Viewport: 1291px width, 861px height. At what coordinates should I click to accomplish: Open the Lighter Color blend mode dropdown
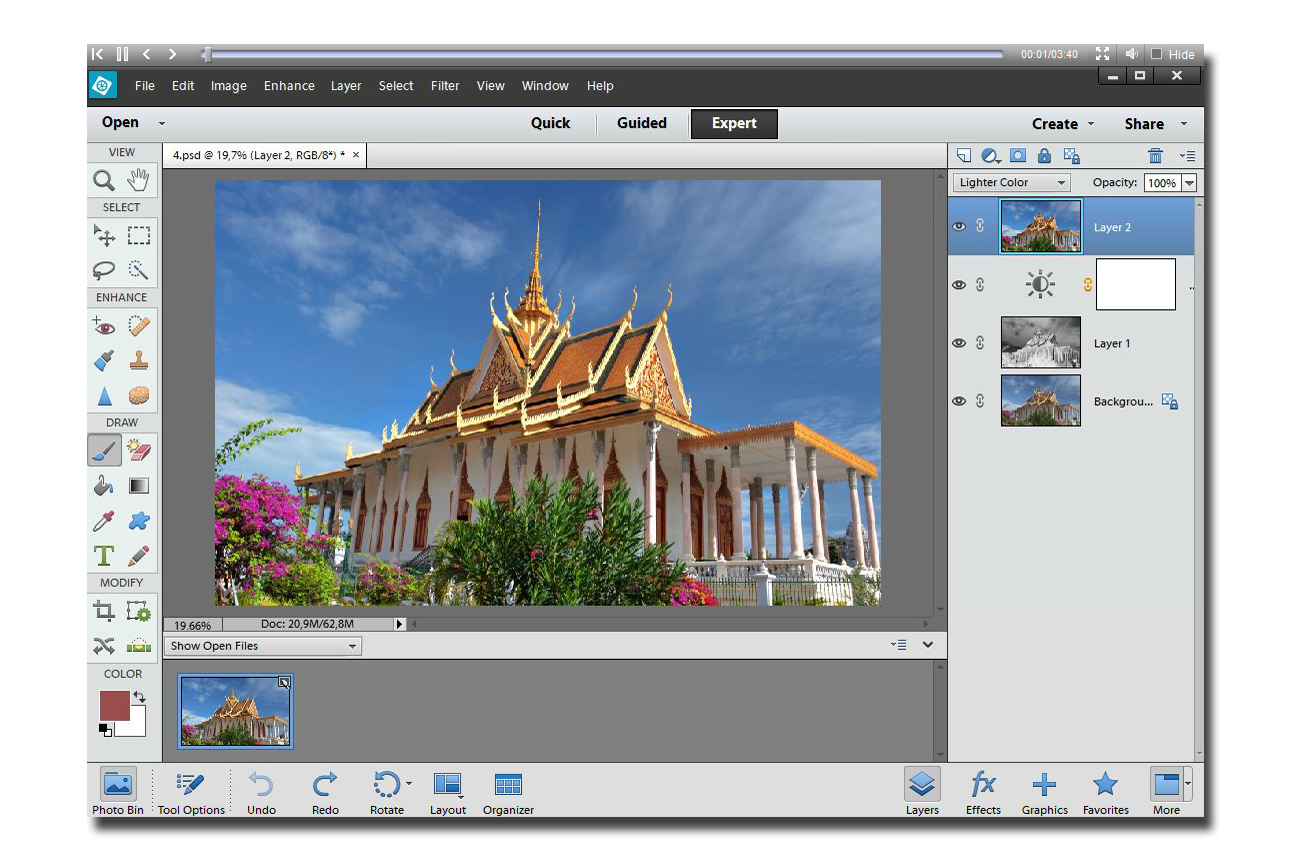(x=1012, y=183)
